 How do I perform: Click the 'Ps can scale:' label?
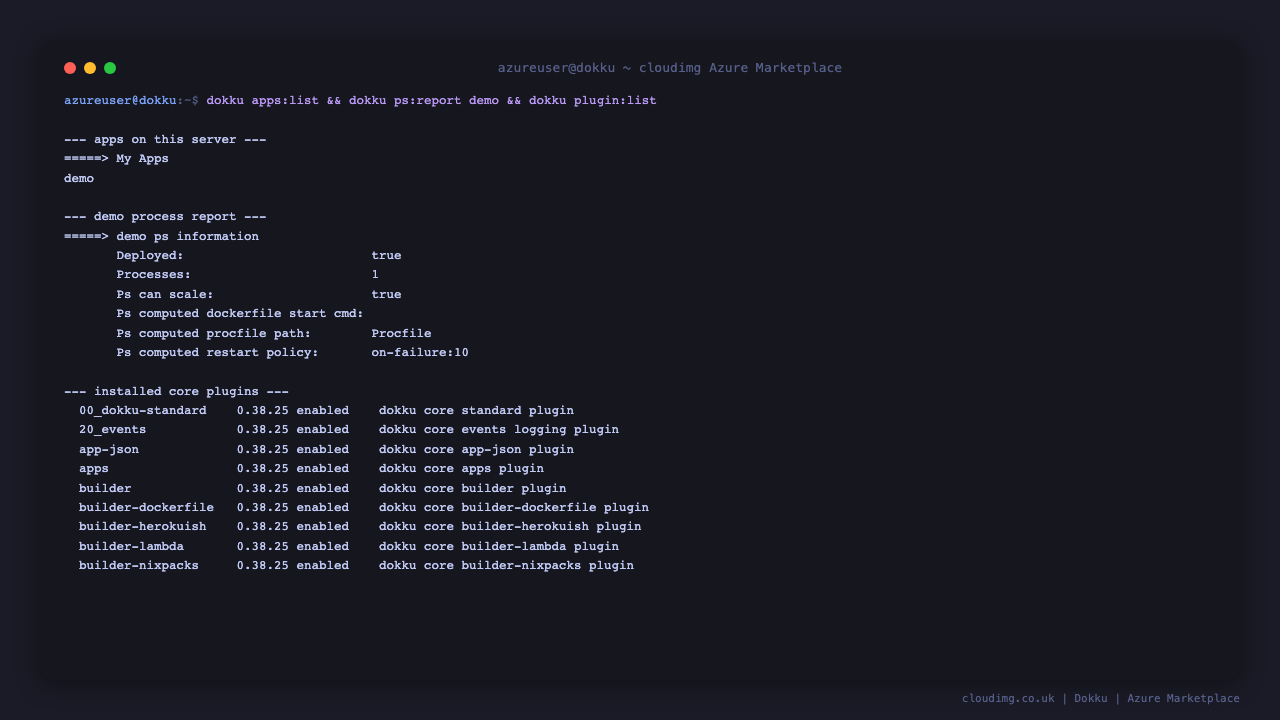tap(165, 295)
